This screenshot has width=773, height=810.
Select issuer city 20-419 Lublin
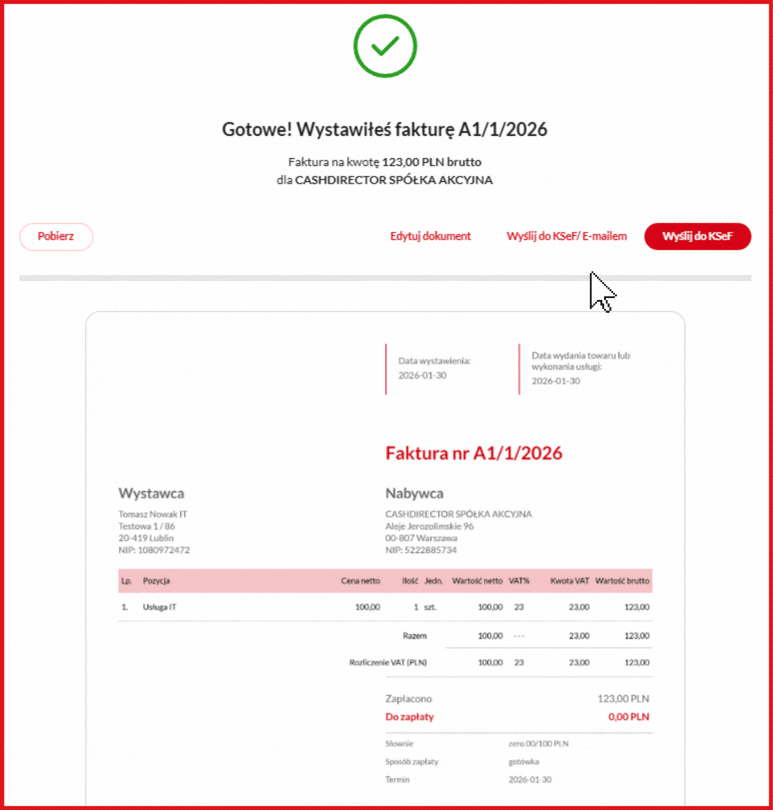pos(146,538)
